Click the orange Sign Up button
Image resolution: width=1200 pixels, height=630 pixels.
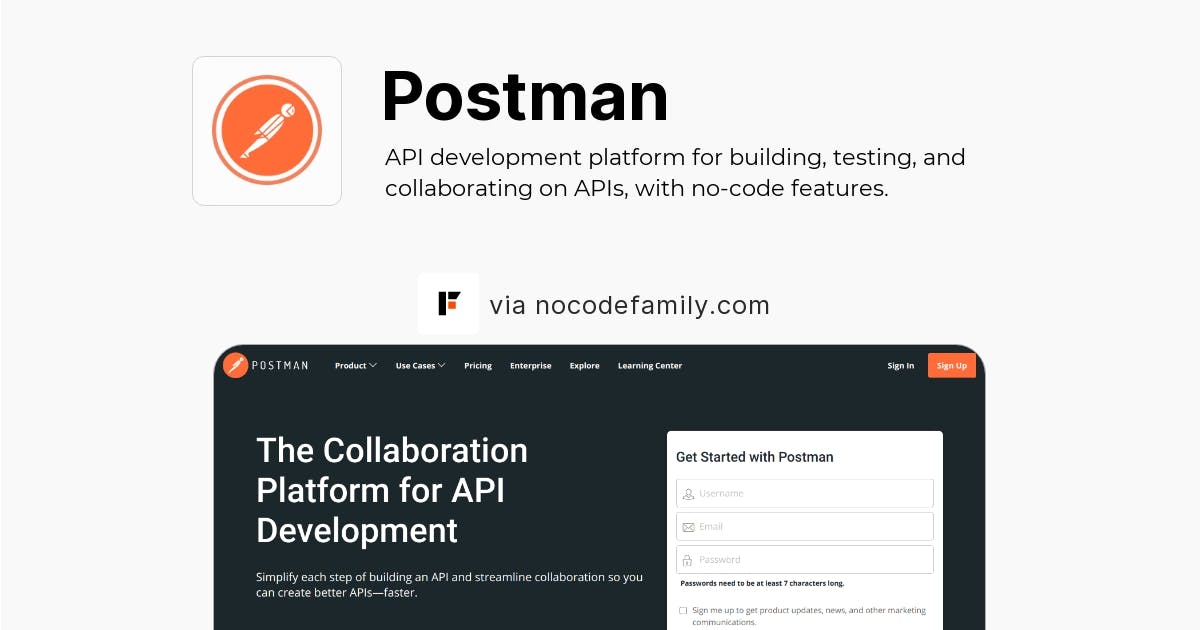[951, 365]
